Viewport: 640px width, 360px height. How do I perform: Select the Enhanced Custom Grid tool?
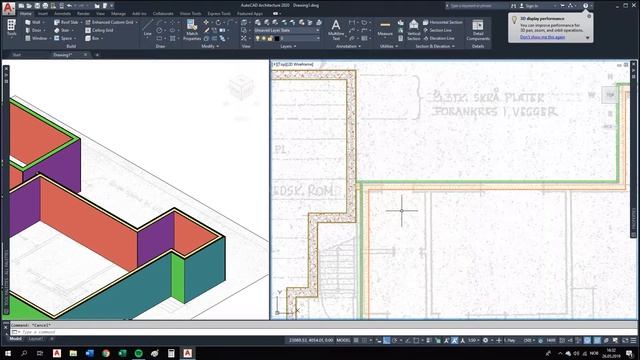(109, 22)
